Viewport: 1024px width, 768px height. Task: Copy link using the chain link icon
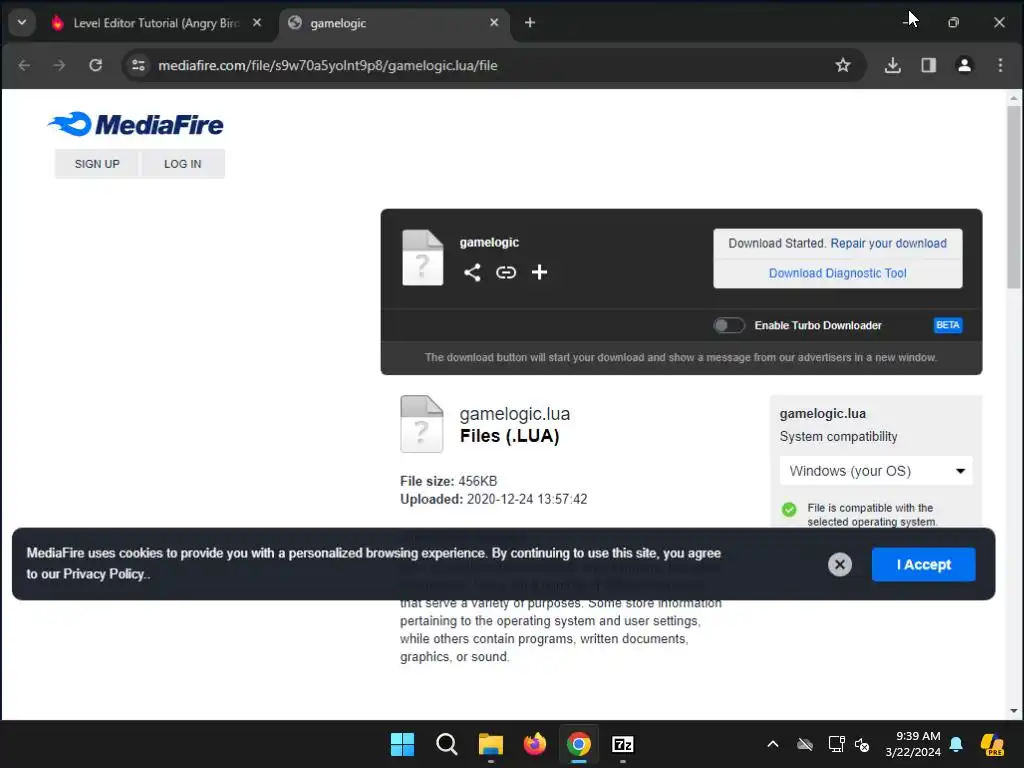[x=505, y=272]
